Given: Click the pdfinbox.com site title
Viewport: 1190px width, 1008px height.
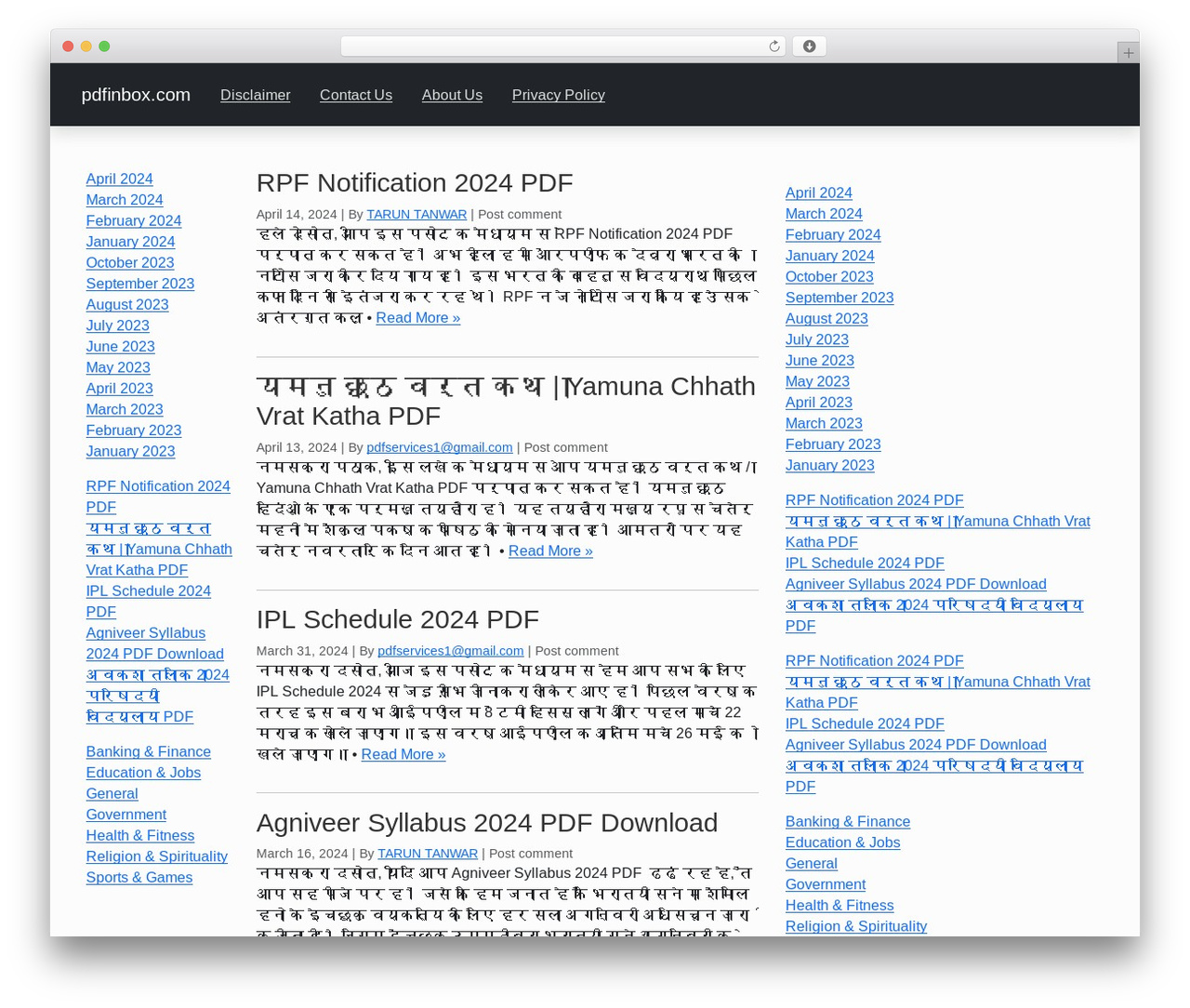Looking at the screenshot, I should (x=136, y=95).
